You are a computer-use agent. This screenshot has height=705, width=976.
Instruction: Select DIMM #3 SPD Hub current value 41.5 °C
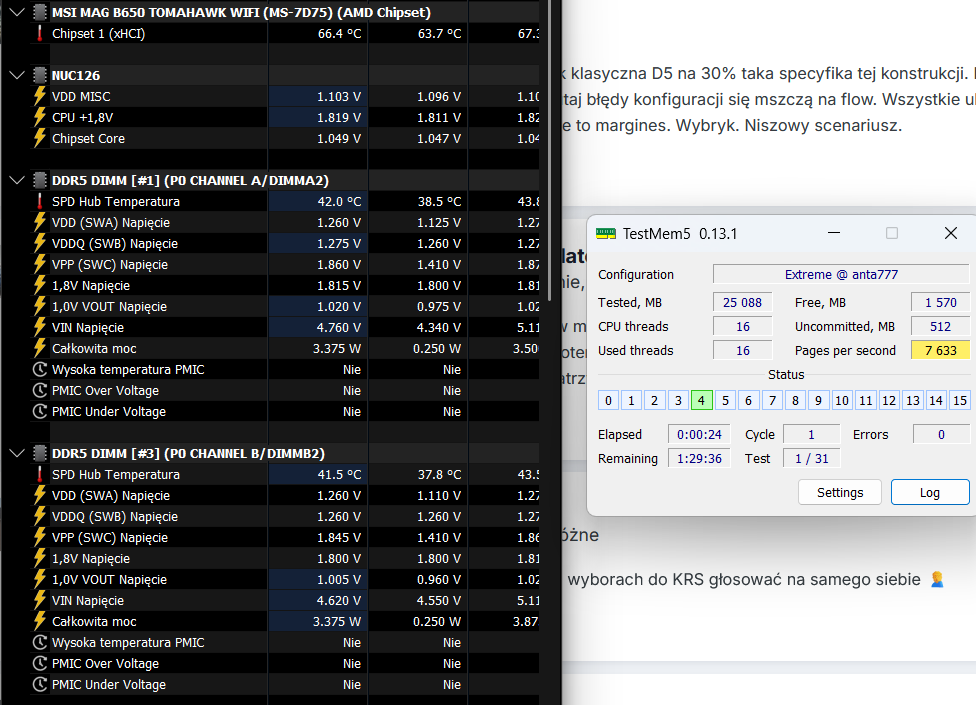(339, 474)
